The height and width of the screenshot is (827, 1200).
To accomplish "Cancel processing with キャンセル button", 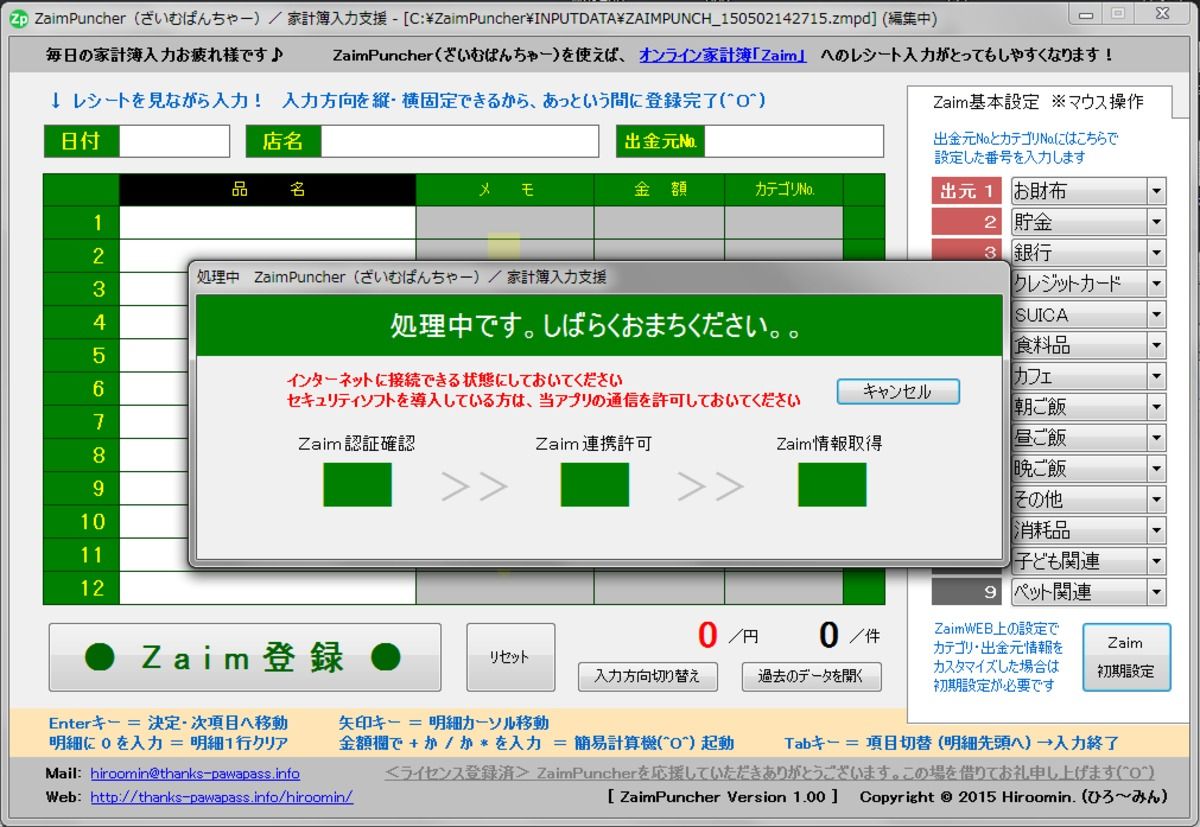I will pyautogui.click(x=897, y=391).
